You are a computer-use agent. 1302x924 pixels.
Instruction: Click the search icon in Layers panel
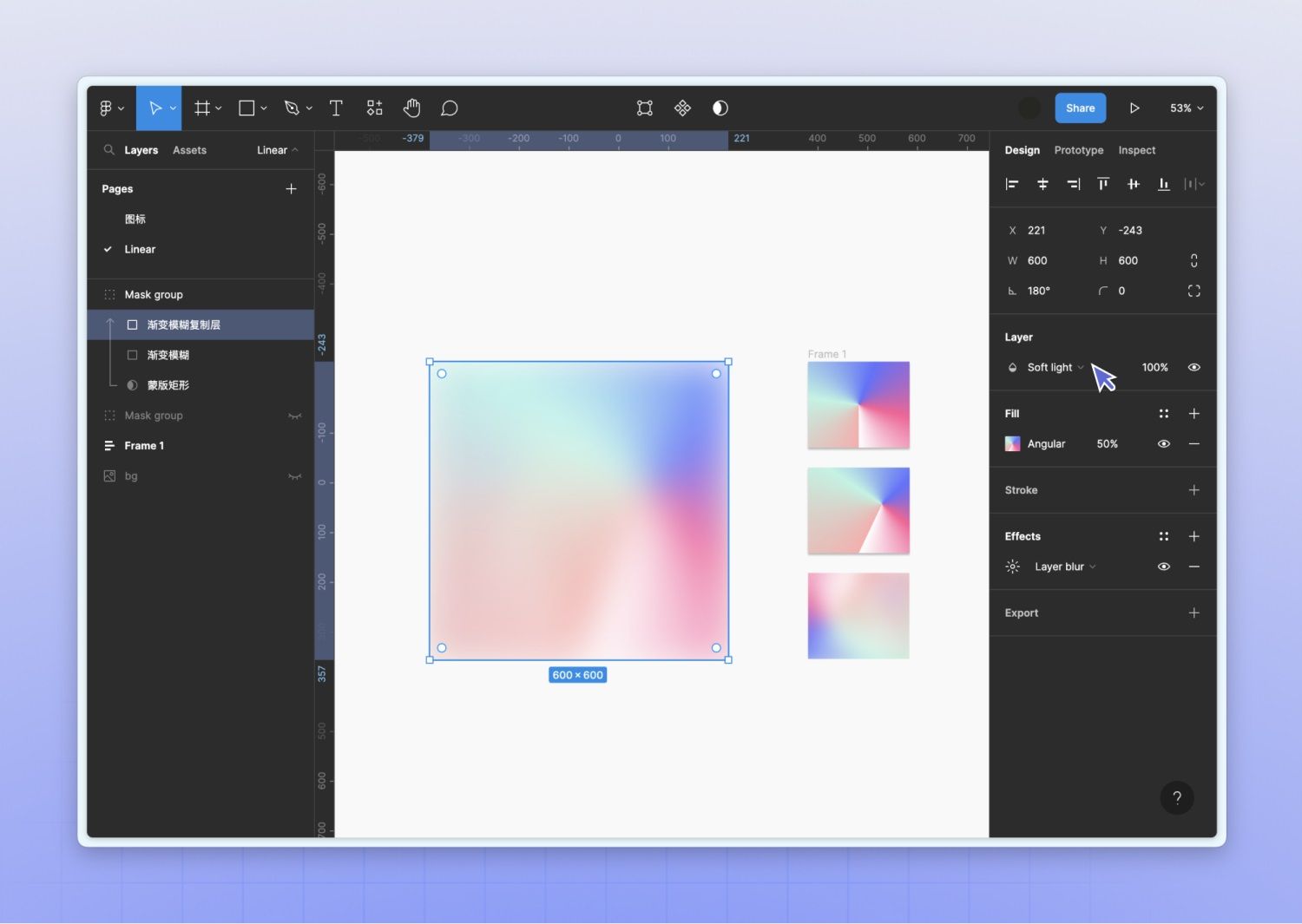[109, 150]
